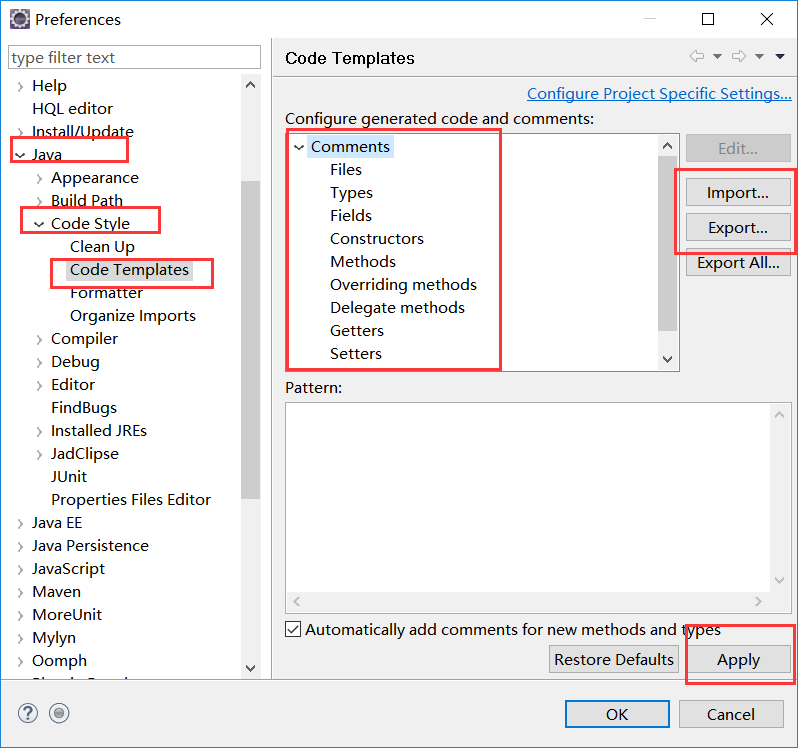Image resolution: width=798 pixels, height=748 pixels.
Task: Click the Preferences window title icon
Action: tap(20, 19)
